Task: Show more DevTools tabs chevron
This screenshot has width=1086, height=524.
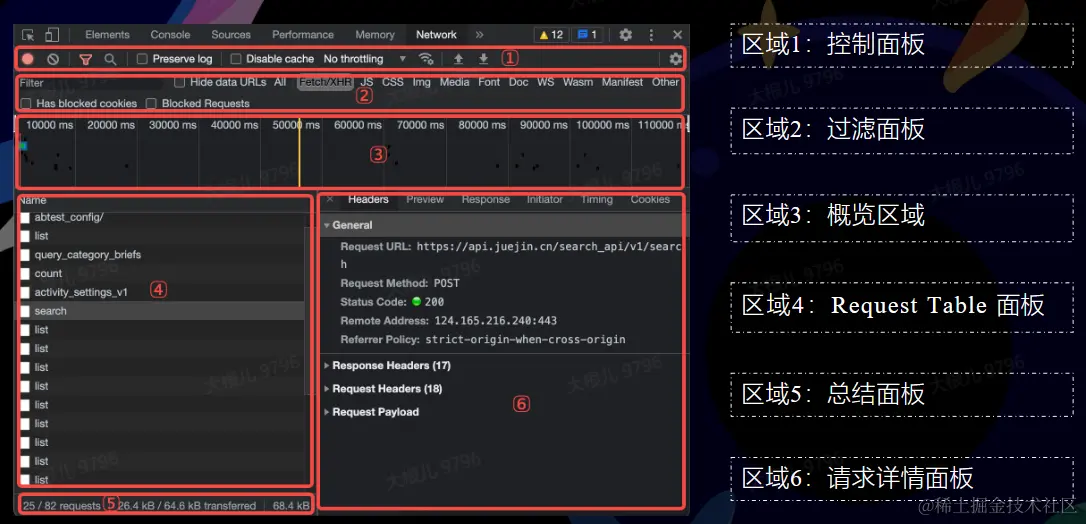Action: tap(479, 35)
